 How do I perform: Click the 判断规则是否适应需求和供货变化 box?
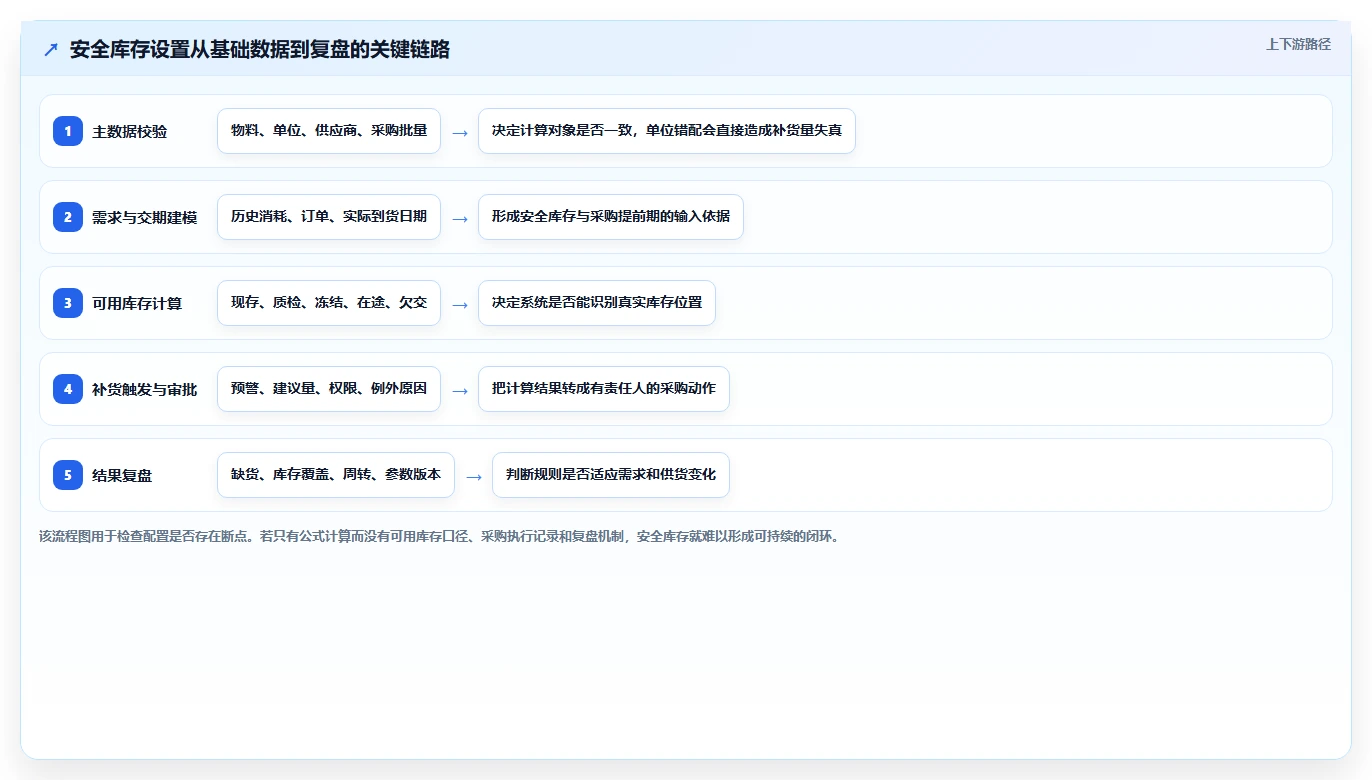(x=611, y=475)
